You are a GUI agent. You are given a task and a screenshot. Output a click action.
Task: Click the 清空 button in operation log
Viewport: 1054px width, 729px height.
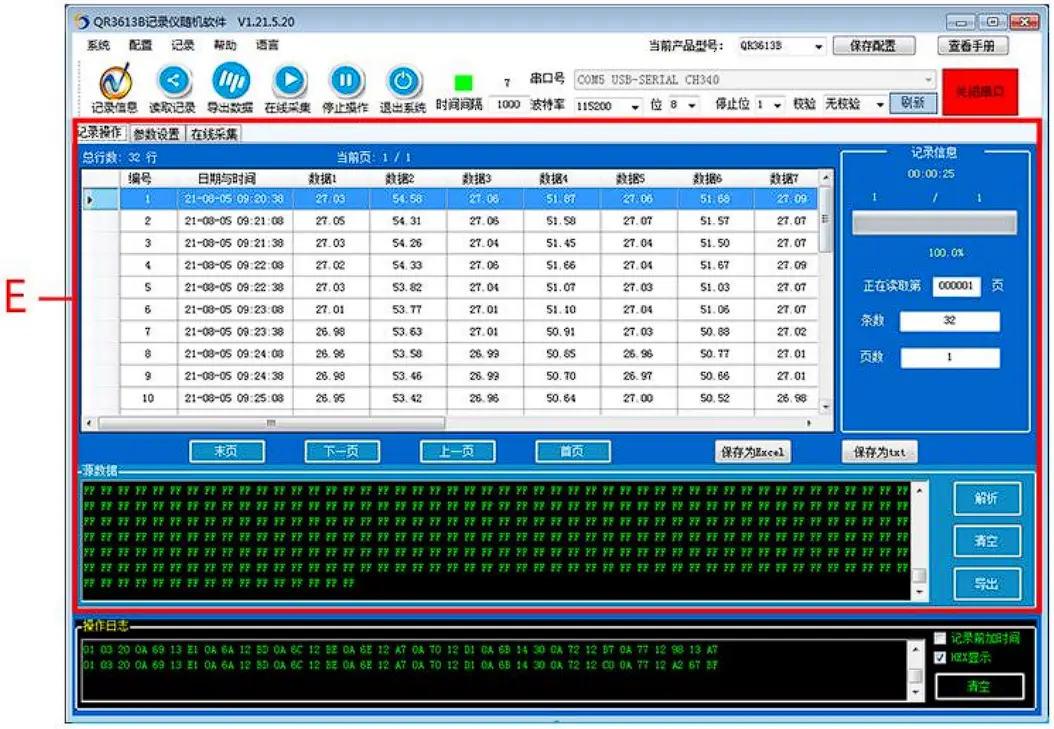click(x=979, y=687)
